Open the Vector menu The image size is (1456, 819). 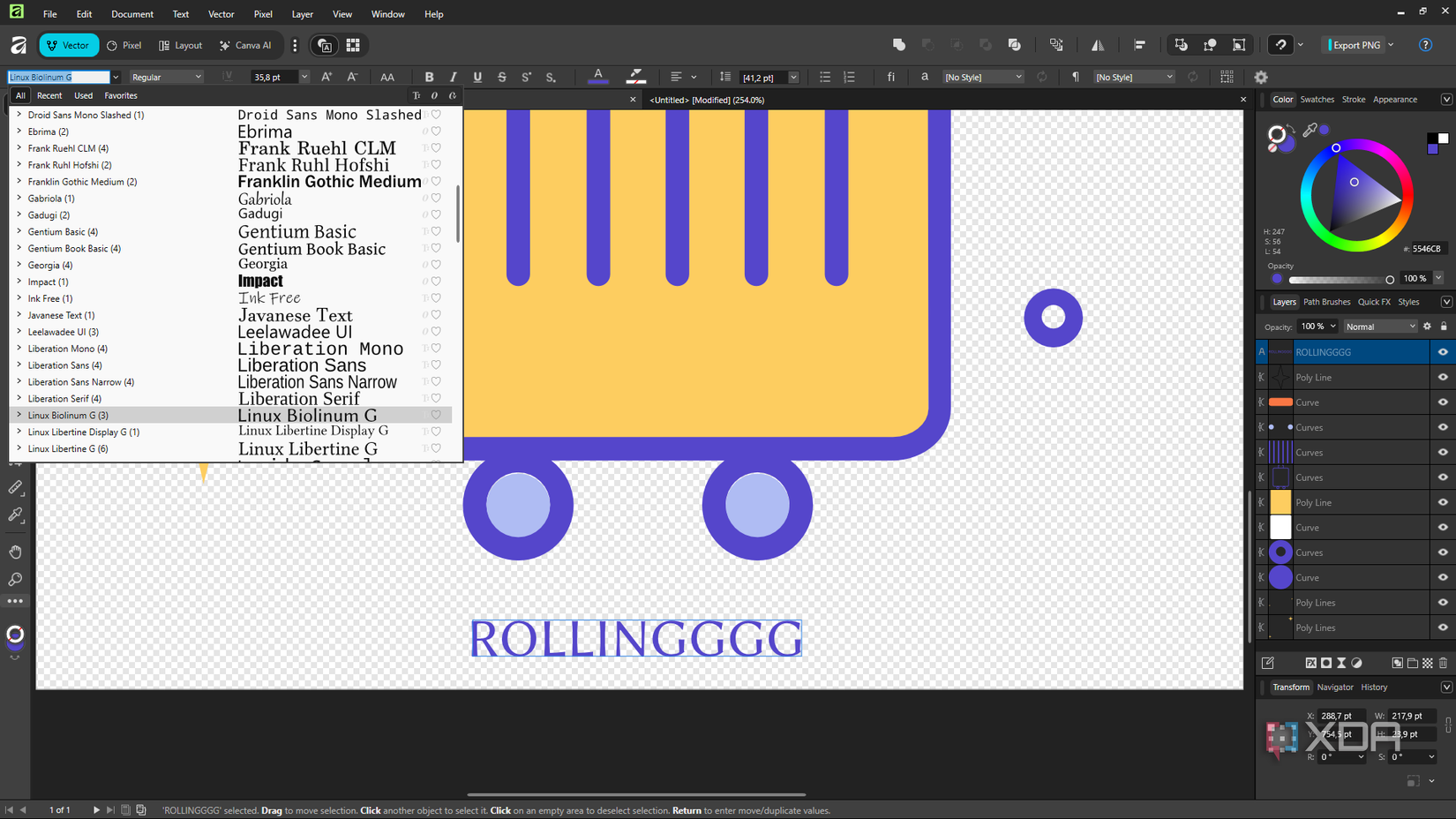[221, 13]
